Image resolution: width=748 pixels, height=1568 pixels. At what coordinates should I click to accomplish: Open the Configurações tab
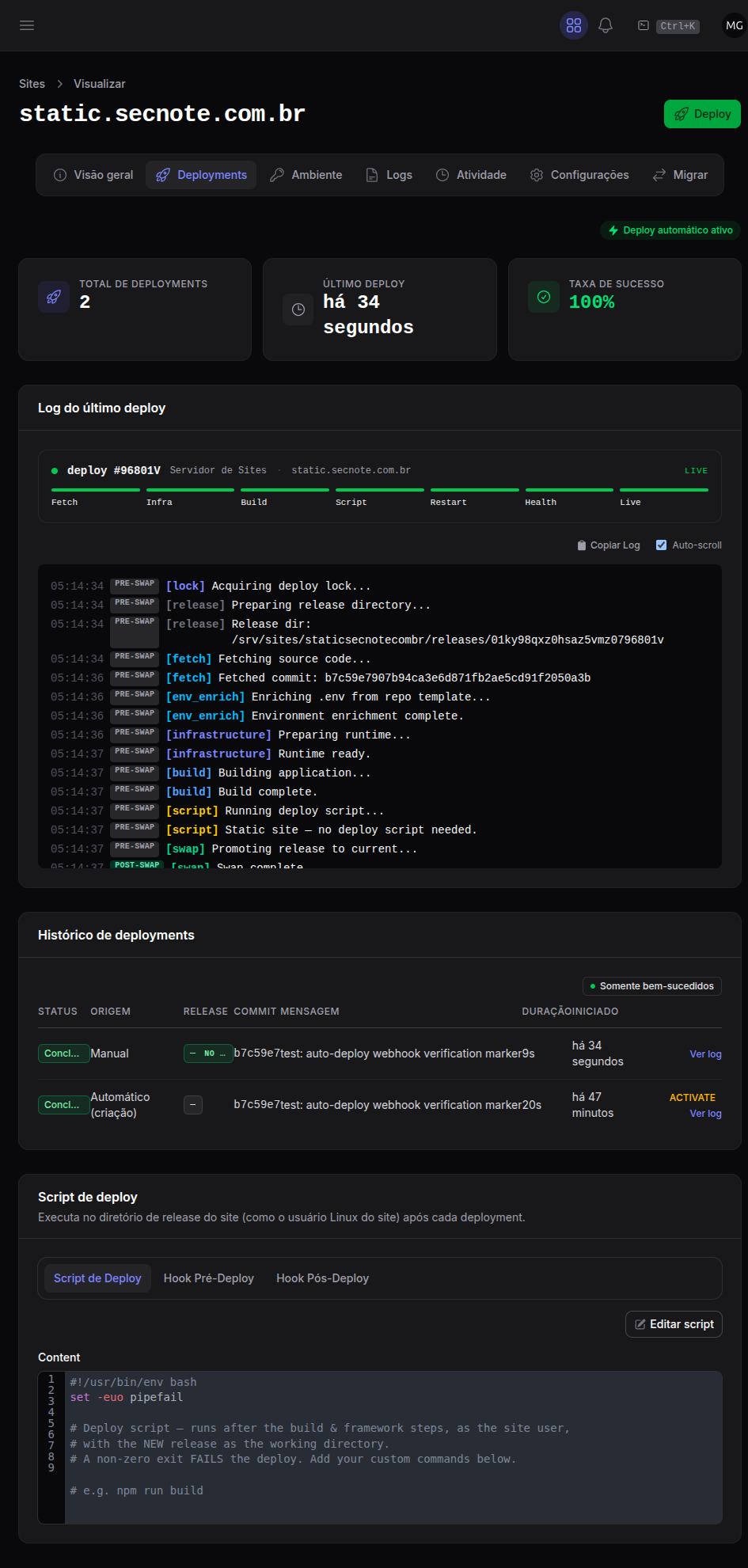[579, 175]
